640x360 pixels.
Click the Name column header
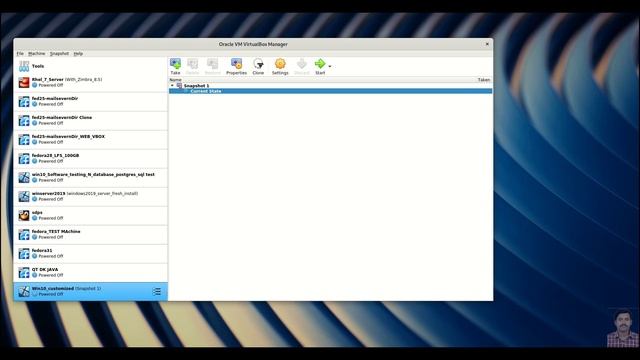(176, 80)
